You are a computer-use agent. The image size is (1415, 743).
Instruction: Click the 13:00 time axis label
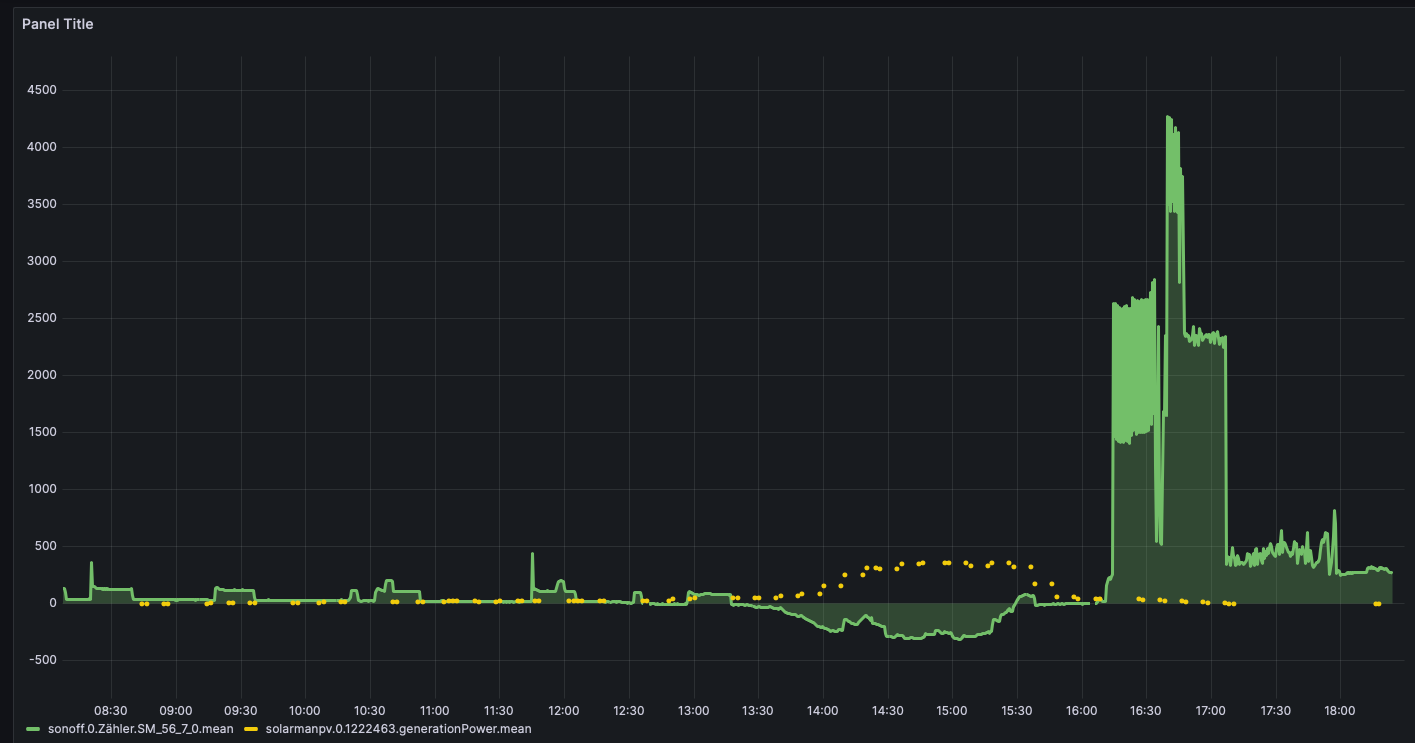click(693, 711)
